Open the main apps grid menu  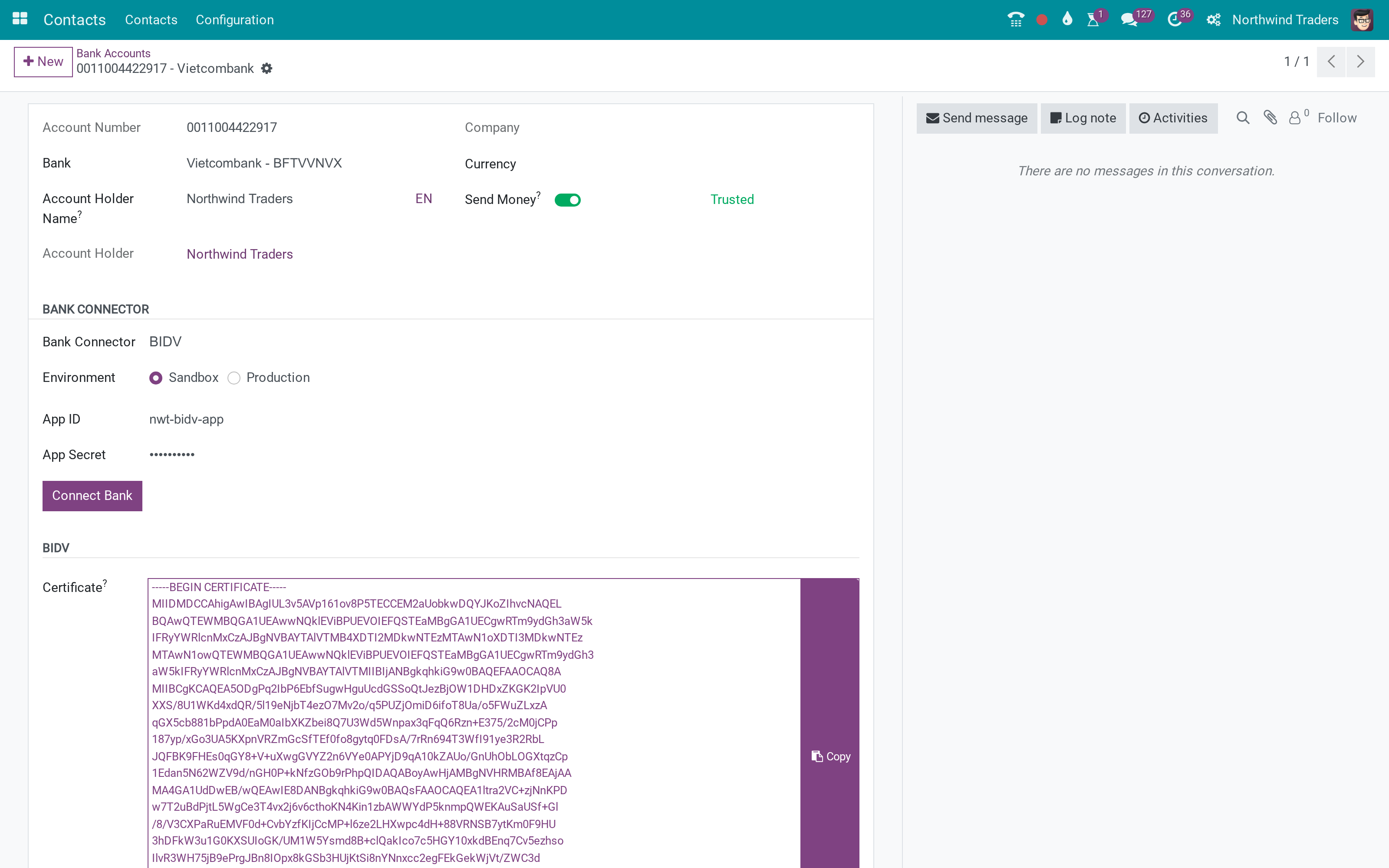pos(20,20)
